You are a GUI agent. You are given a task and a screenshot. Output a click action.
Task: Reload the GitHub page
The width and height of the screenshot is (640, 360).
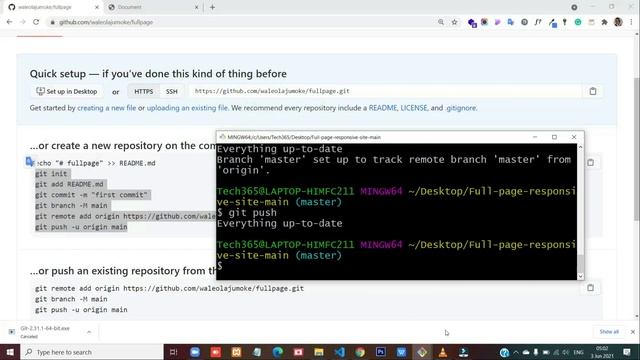36,22
